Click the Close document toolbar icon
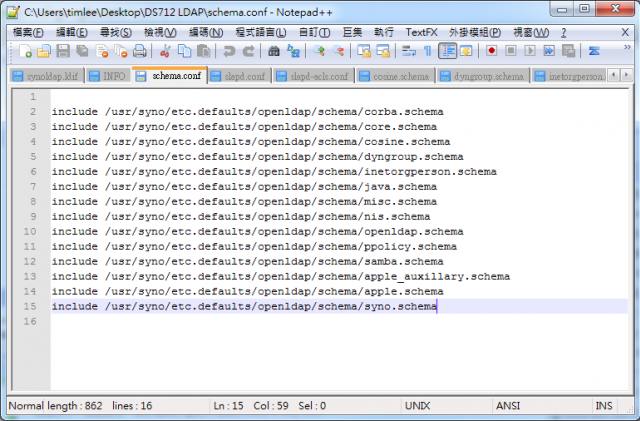Image resolution: width=640 pixels, height=421 pixels. pos(102,51)
